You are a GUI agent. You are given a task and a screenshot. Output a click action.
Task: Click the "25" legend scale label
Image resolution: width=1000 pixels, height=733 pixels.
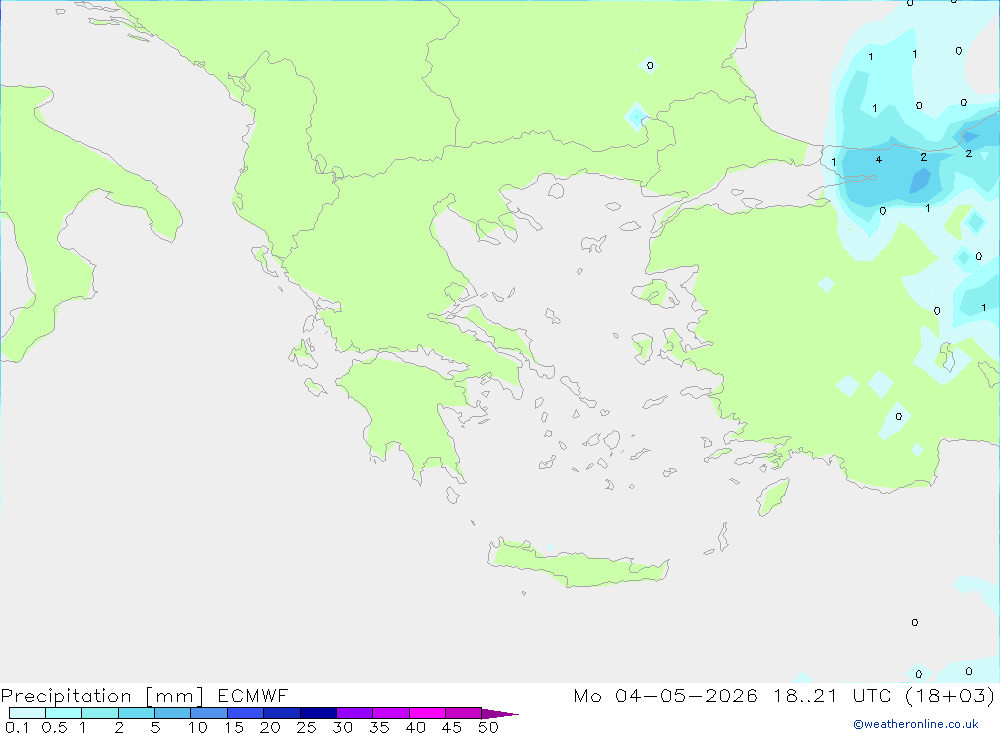(x=307, y=727)
